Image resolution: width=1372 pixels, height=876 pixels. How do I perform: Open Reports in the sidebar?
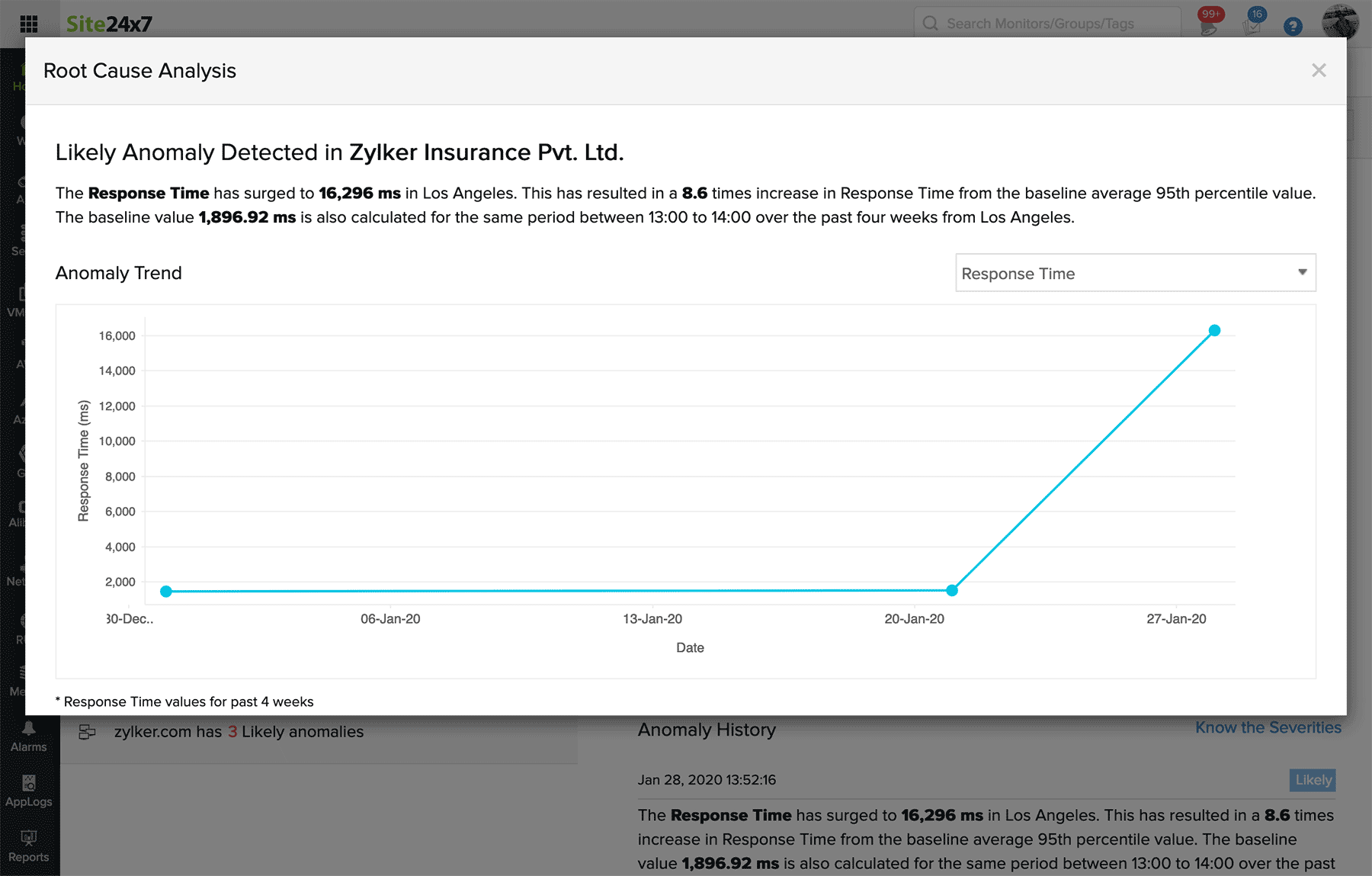pos(29,847)
